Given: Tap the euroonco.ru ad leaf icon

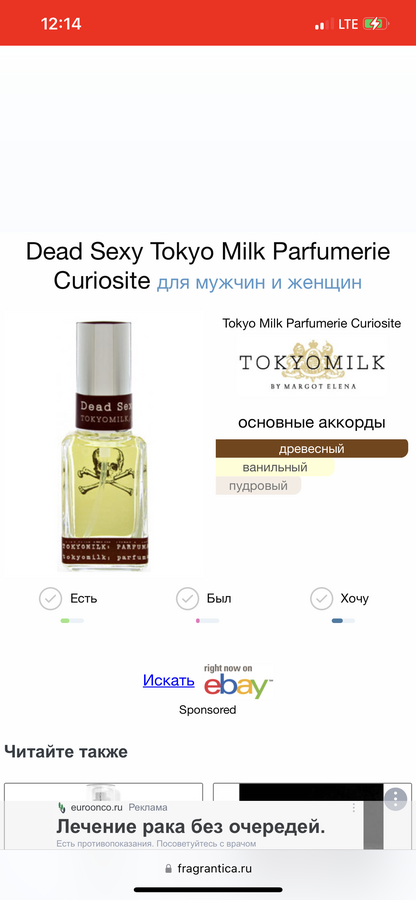Looking at the screenshot, I should click(x=62, y=807).
